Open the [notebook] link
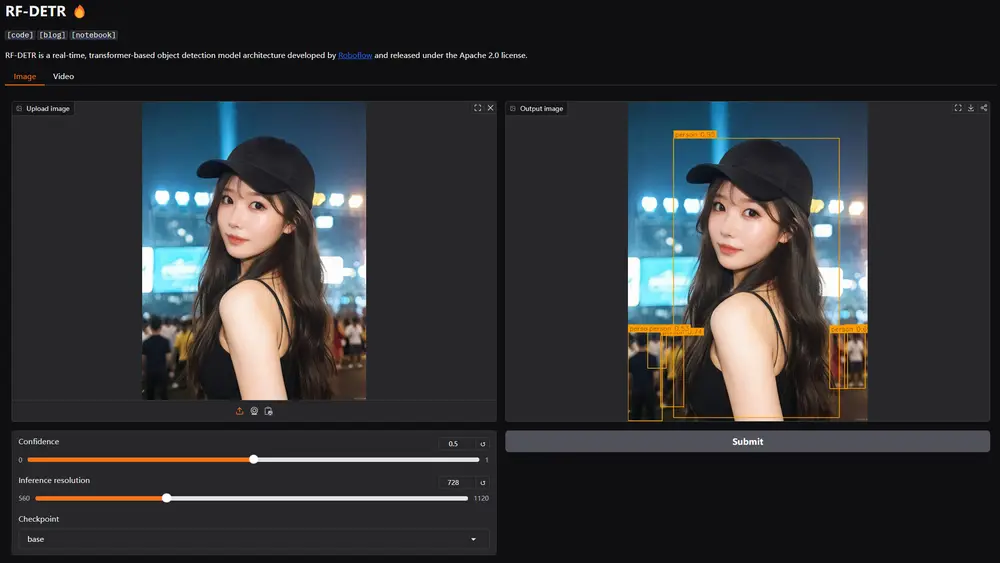The image size is (1000, 563). pos(94,35)
